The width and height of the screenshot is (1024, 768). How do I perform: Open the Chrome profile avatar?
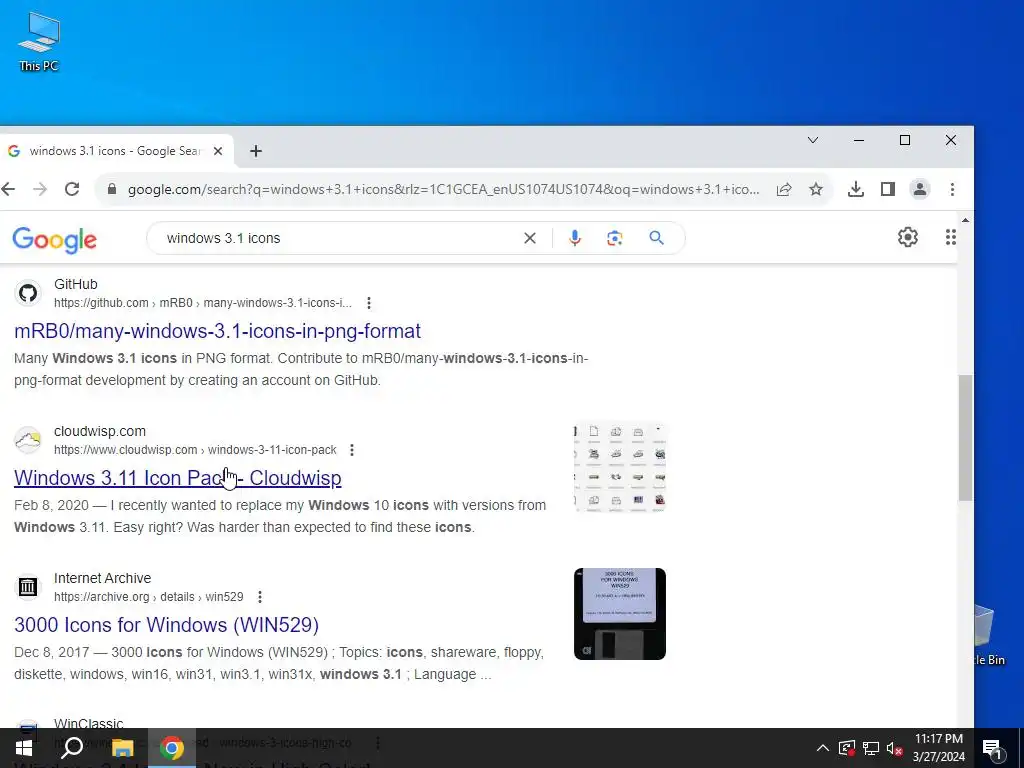click(x=920, y=189)
